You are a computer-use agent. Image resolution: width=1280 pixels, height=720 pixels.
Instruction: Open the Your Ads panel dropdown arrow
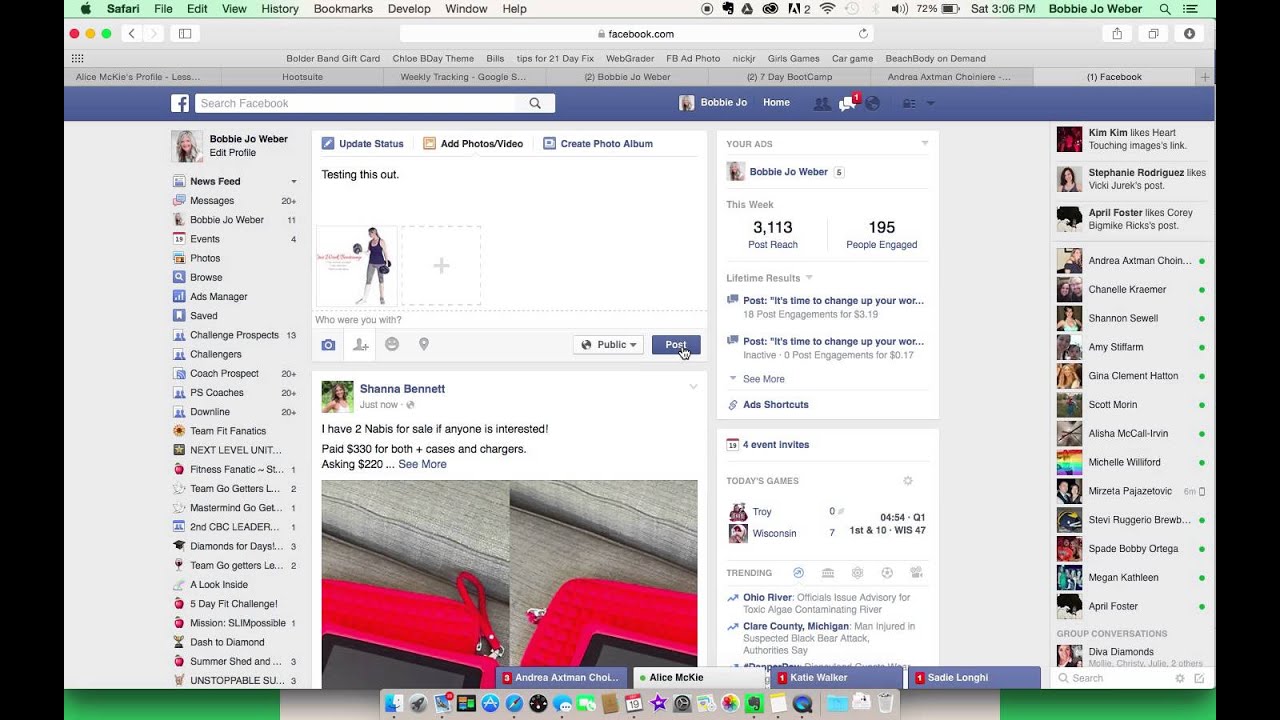925,143
